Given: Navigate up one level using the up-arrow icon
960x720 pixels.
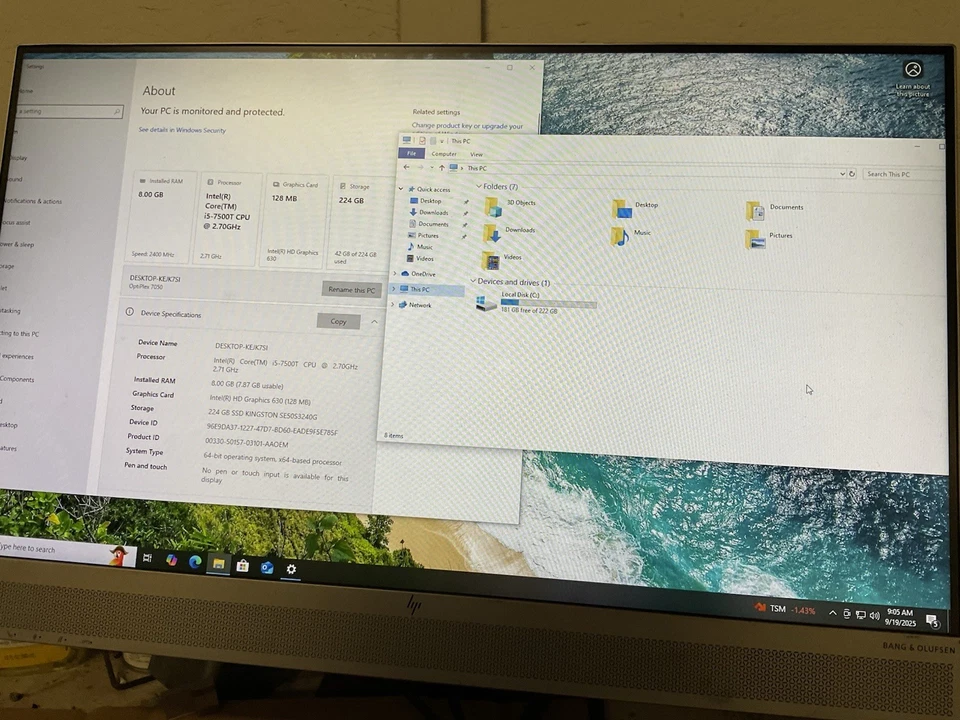Looking at the screenshot, I should click(x=441, y=168).
